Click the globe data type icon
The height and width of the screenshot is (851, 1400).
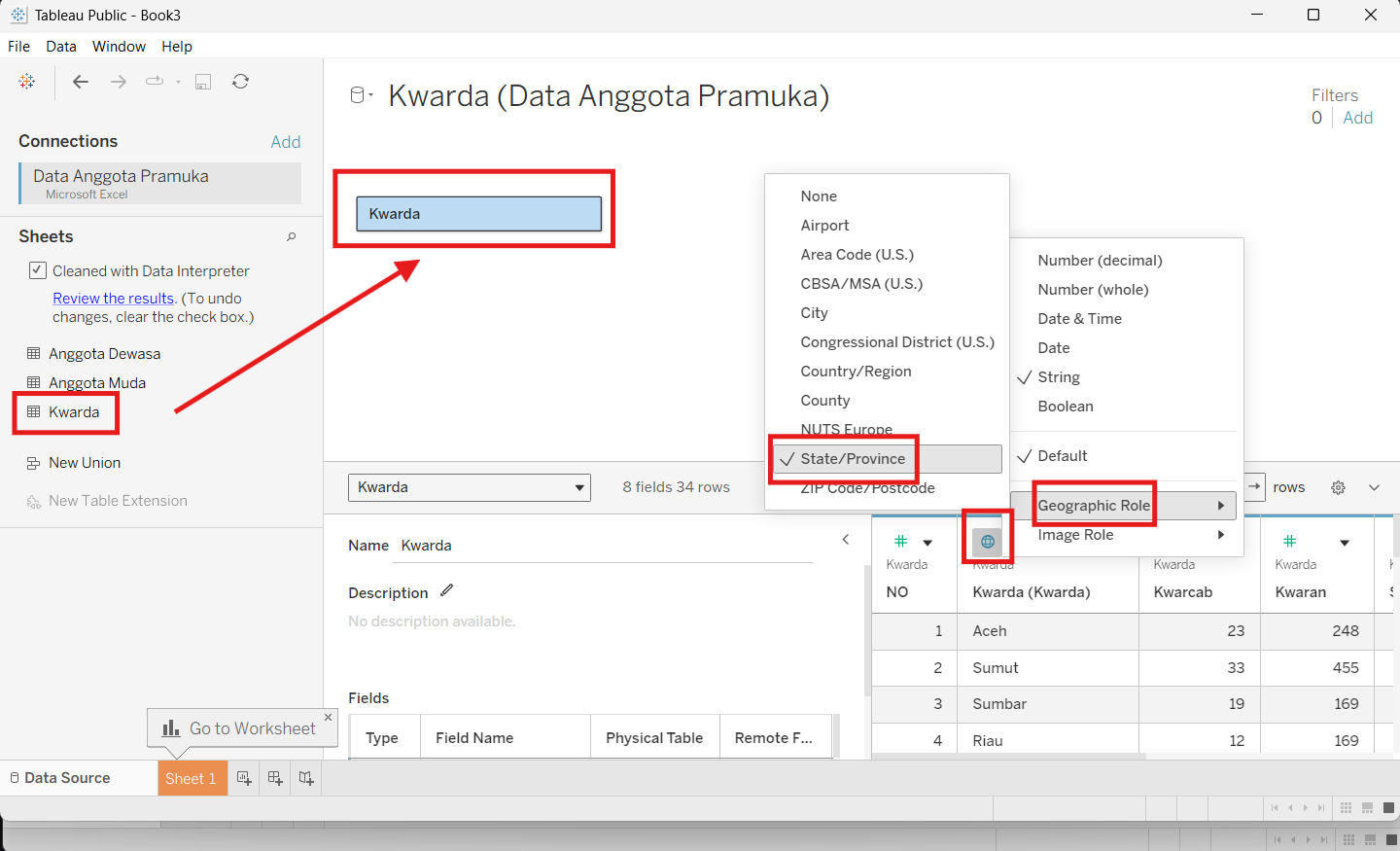[x=988, y=542]
